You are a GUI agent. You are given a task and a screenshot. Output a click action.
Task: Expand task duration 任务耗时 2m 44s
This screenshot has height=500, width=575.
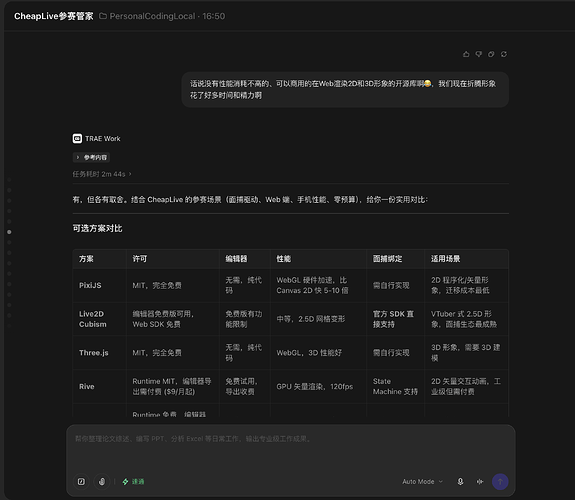click(x=102, y=174)
